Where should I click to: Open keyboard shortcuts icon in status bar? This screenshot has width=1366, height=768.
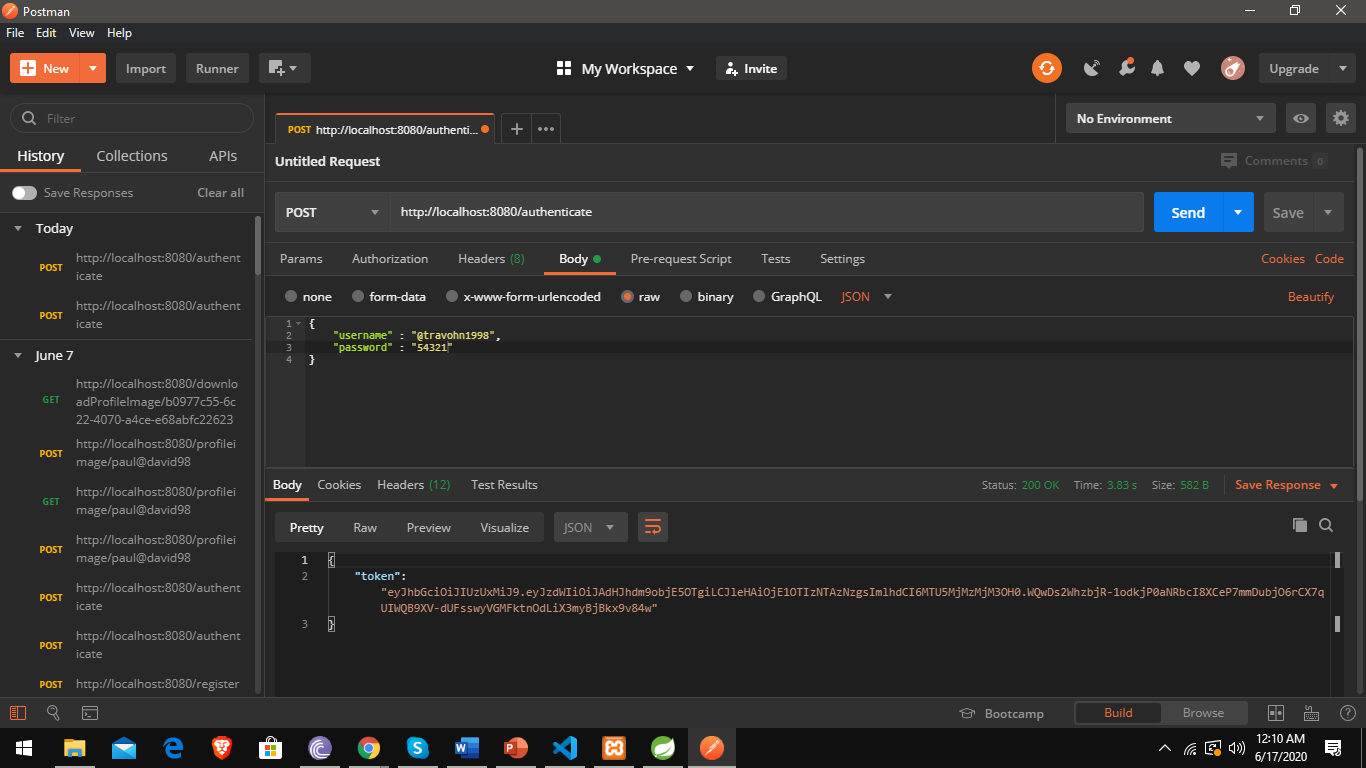coord(1311,713)
